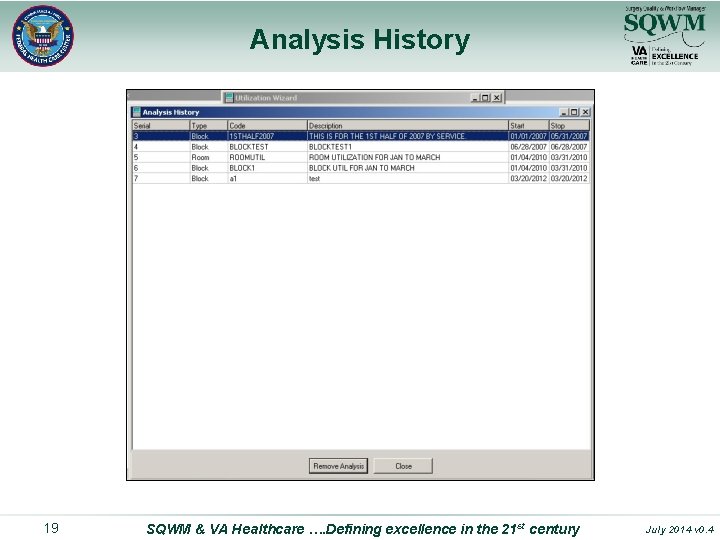The height and width of the screenshot is (540, 720).
Task: Close the Utilization Wizard window
Action: click(496, 97)
